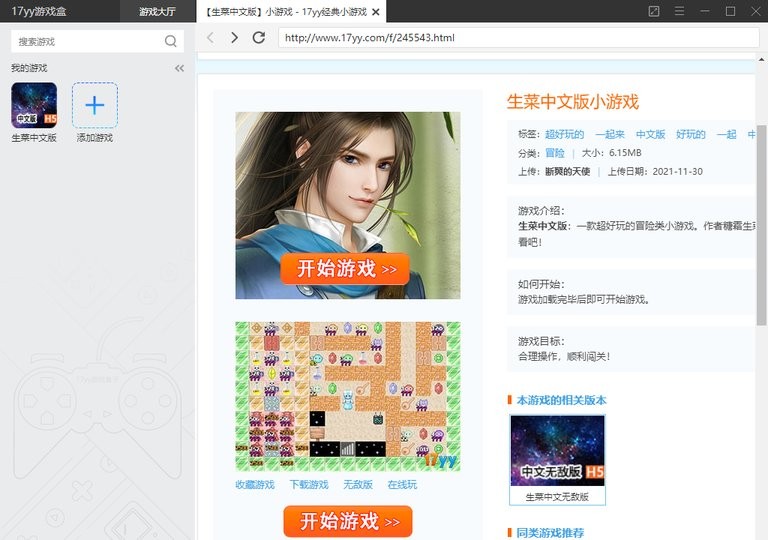Maximize the 17yy游戏盒 window
The image size is (768, 540).
(x=730, y=11)
